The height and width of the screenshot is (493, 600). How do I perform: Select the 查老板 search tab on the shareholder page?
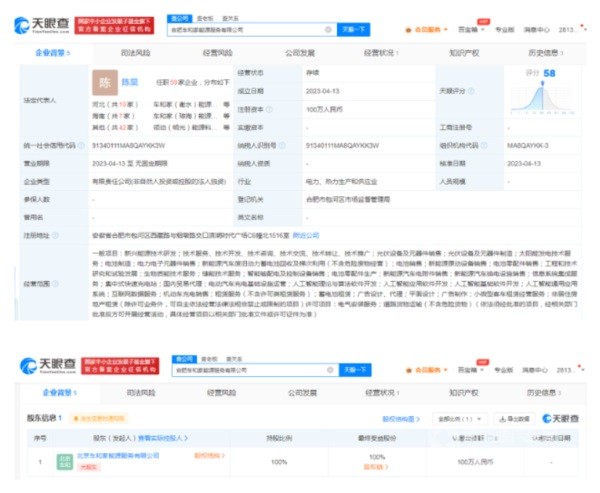[209, 359]
